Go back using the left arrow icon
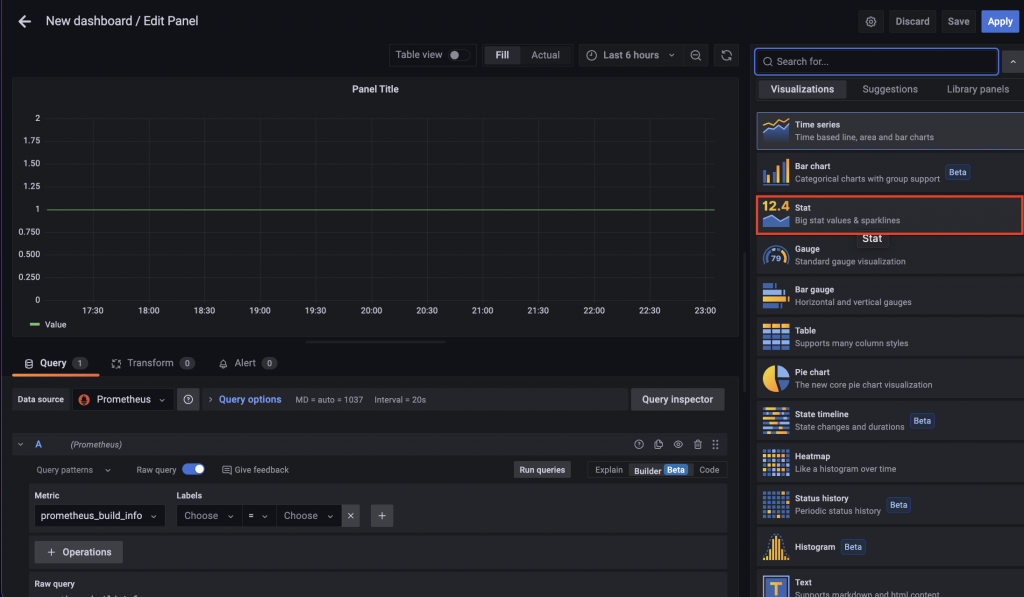The height and width of the screenshot is (597, 1024). coord(24,22)
